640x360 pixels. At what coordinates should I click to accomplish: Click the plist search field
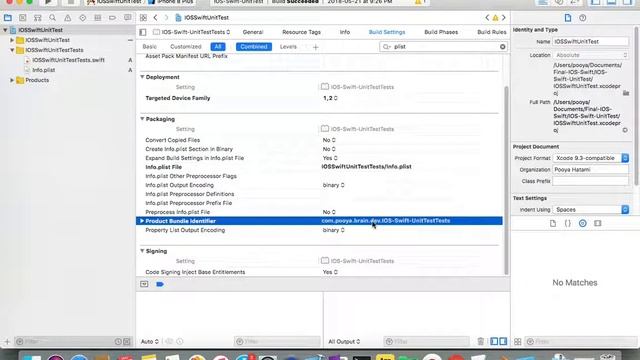443,47
